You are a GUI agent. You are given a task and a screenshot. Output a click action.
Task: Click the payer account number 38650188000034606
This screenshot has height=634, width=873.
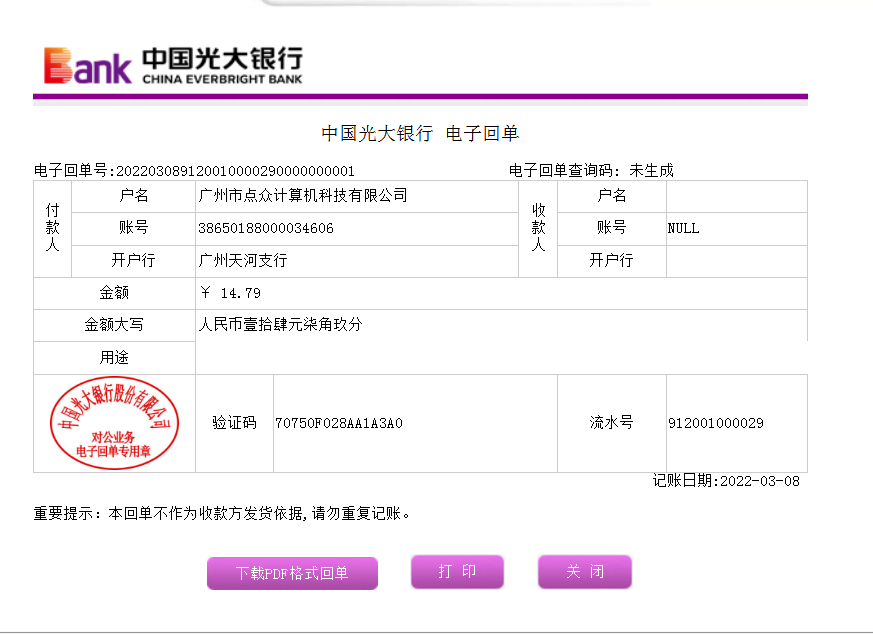click(266, 228)
